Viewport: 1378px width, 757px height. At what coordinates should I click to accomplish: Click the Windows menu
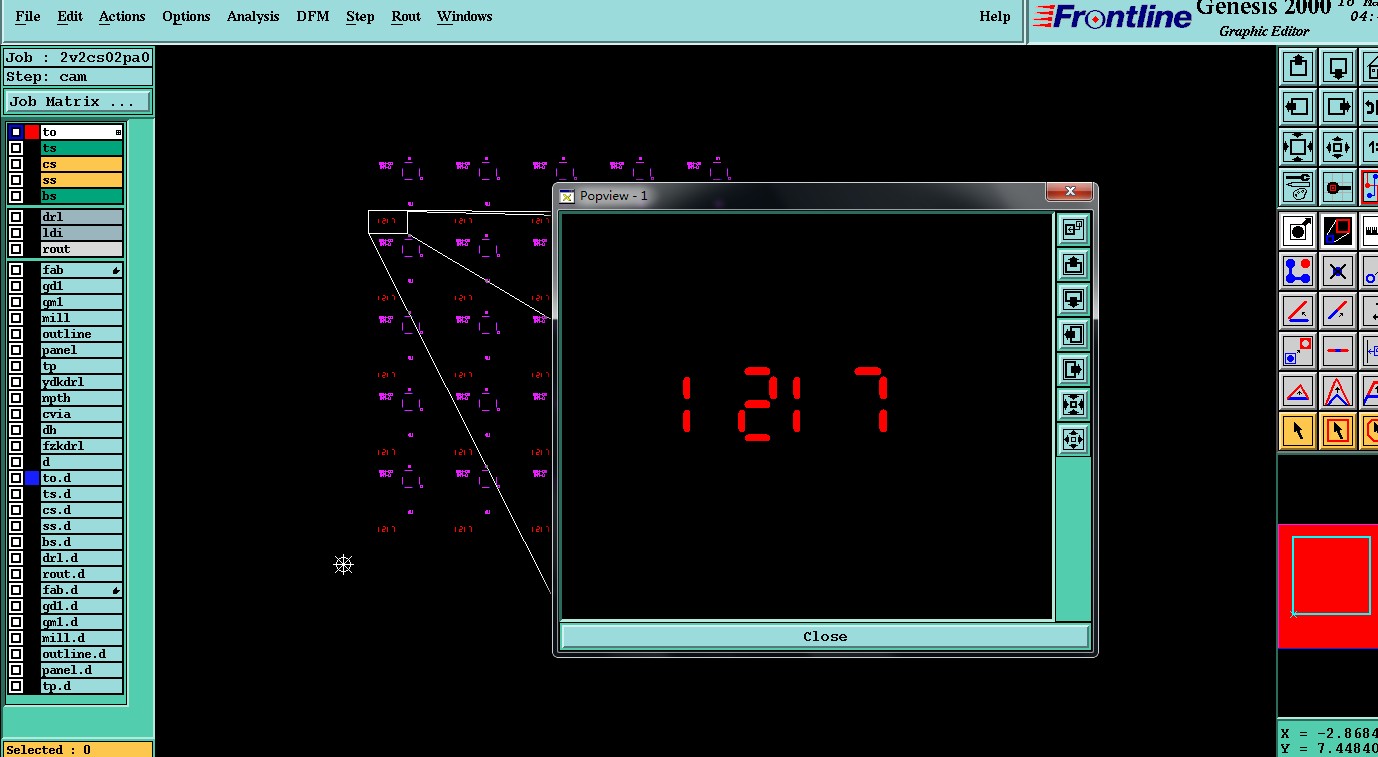(464, 16)
